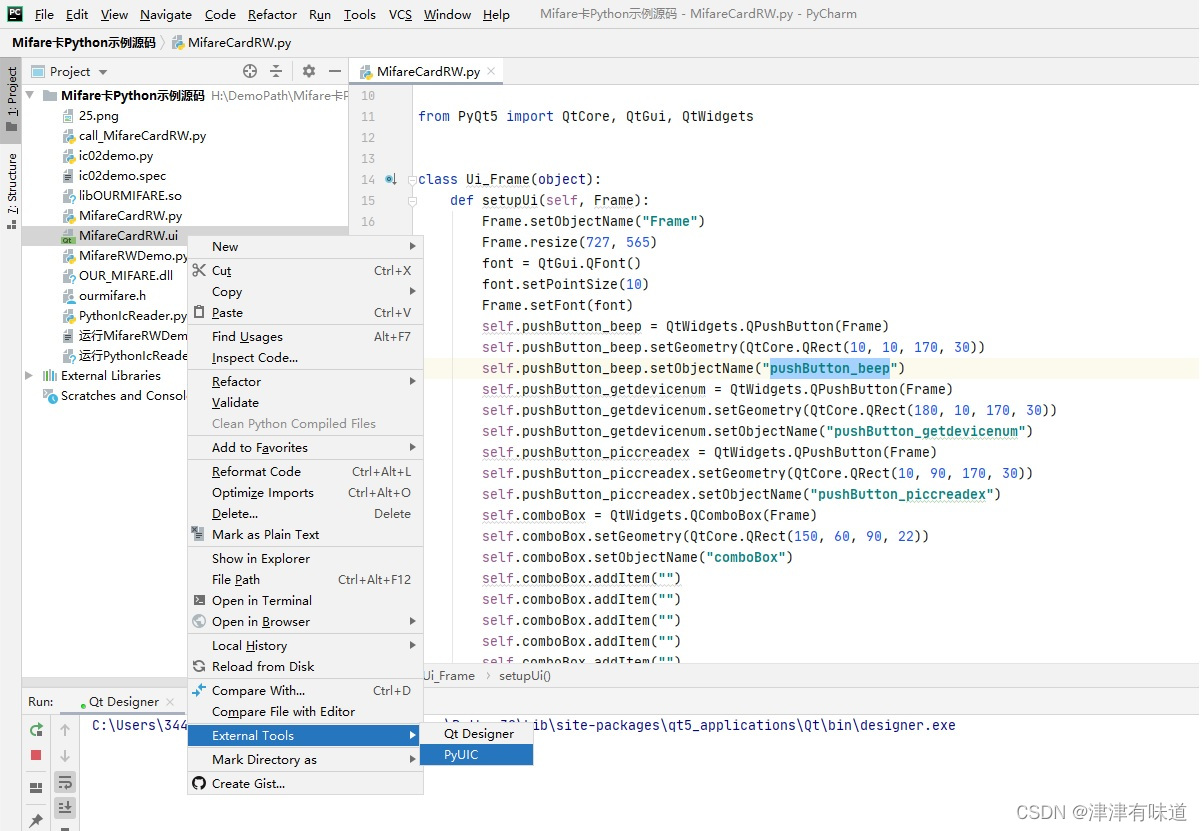Toggle scroll to end in Run console
This screenshot has height=831, width=1202.
65,807
